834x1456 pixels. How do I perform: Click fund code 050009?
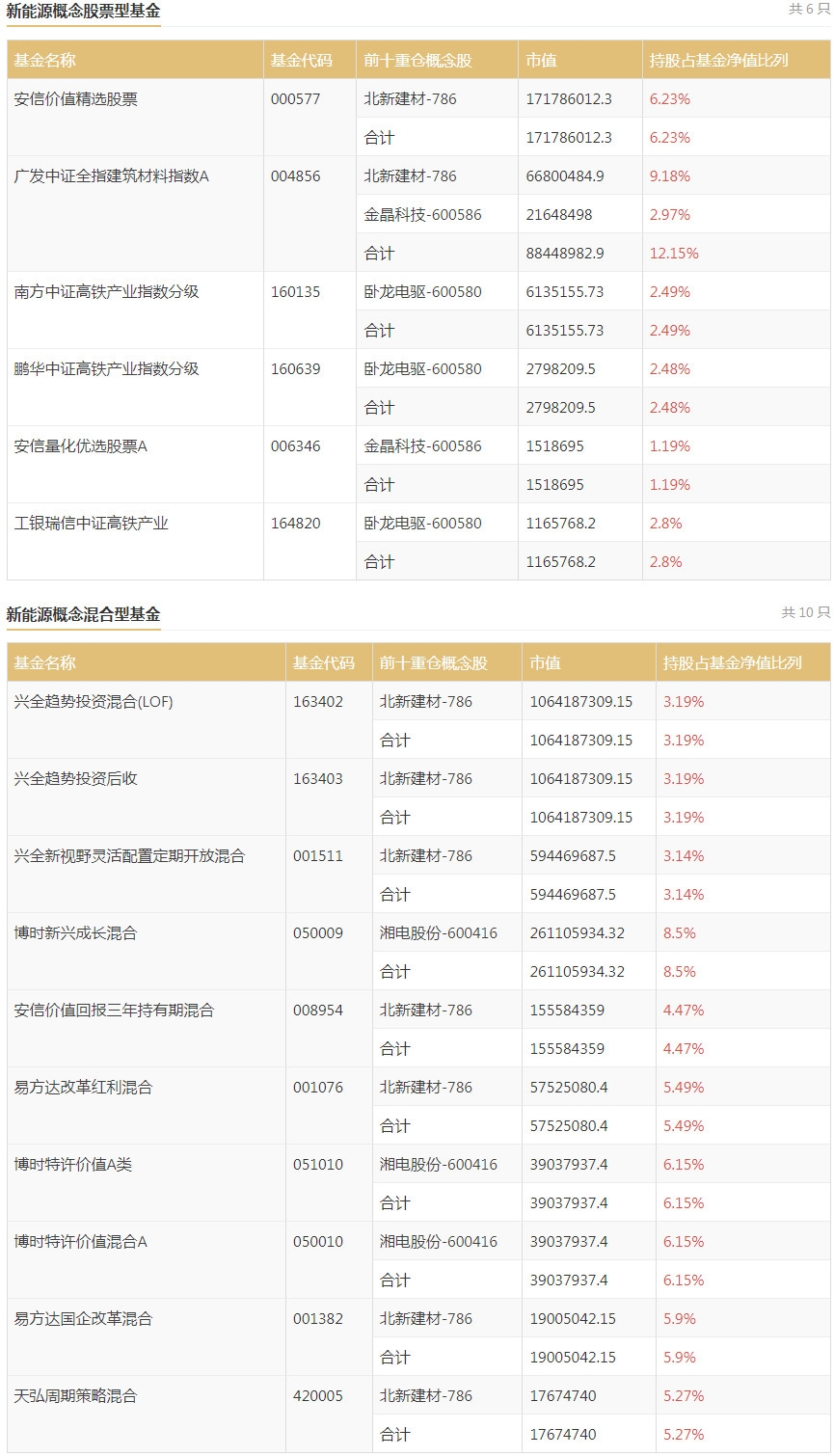click(x=318, y=932)
